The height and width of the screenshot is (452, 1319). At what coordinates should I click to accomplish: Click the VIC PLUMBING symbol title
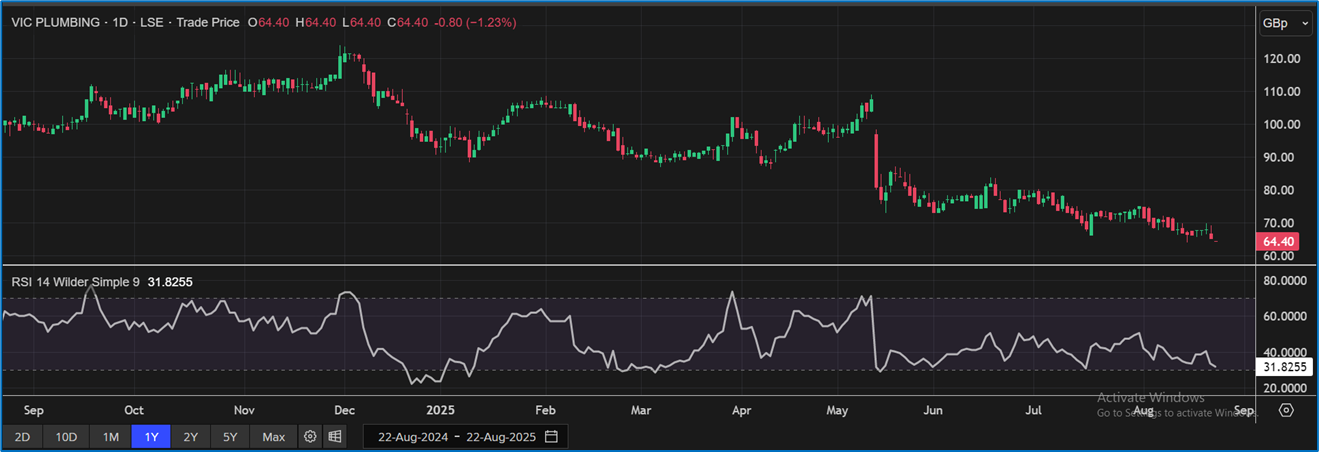[x=56, y=22]
